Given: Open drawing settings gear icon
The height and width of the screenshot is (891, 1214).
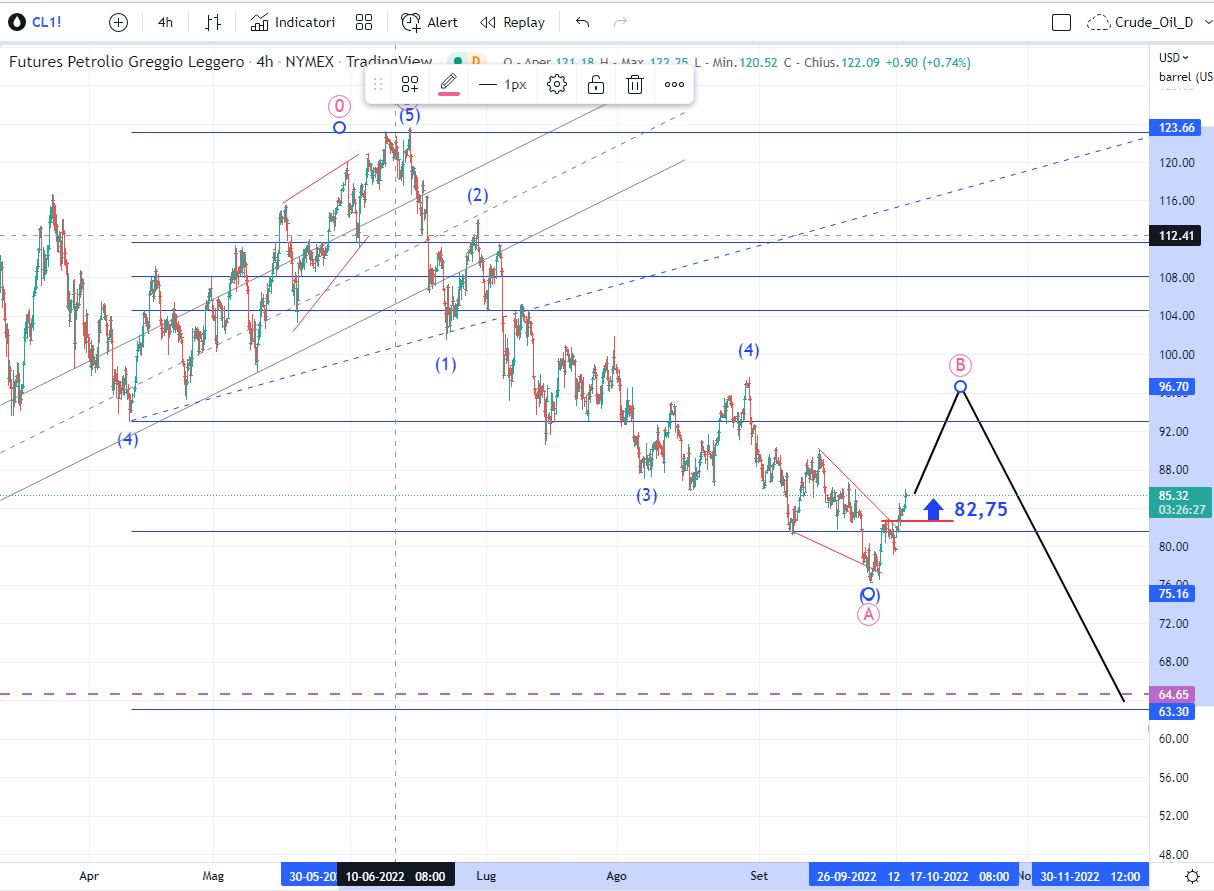Looking at the screenshot, I should pos(557,85).
